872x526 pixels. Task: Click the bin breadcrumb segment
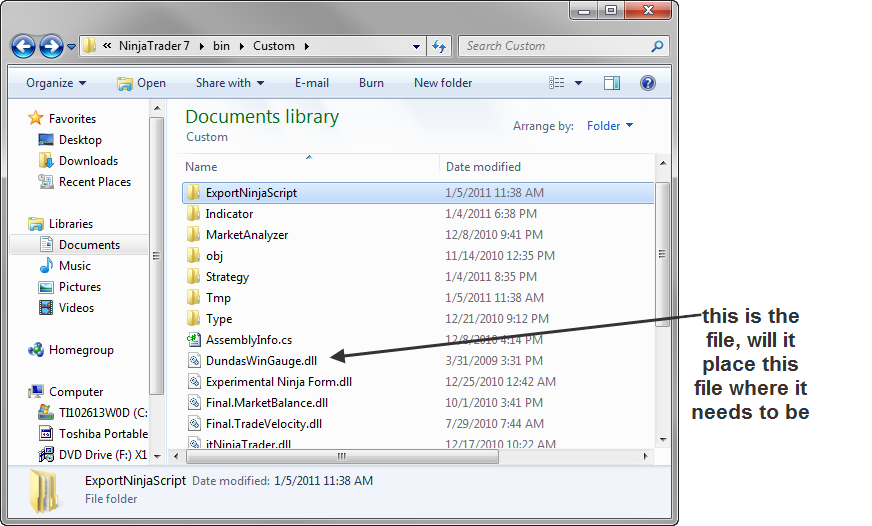click(221, 46)
